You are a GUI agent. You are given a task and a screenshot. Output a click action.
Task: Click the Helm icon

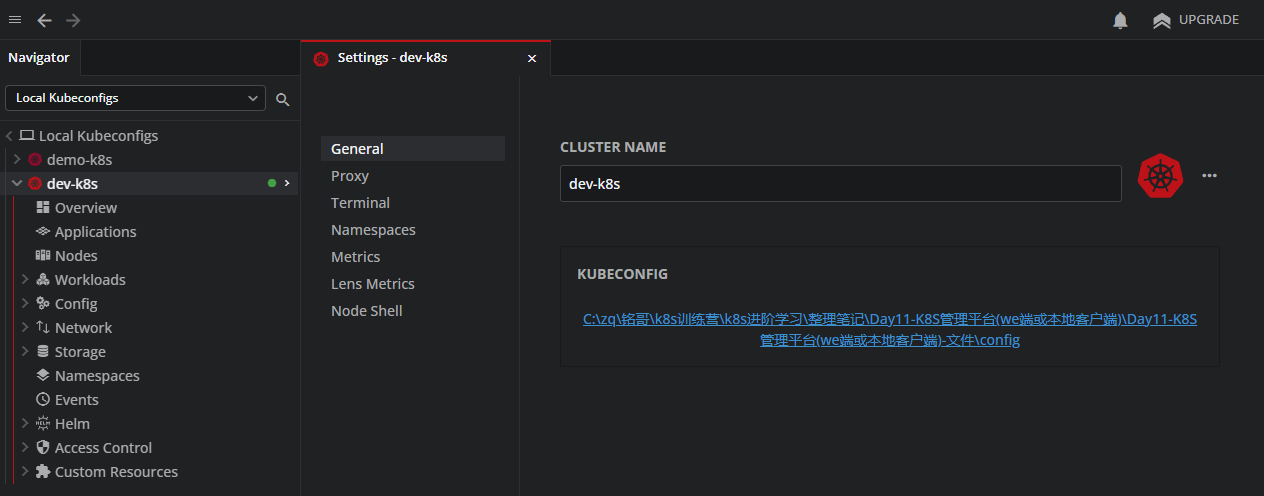point(43,423)
